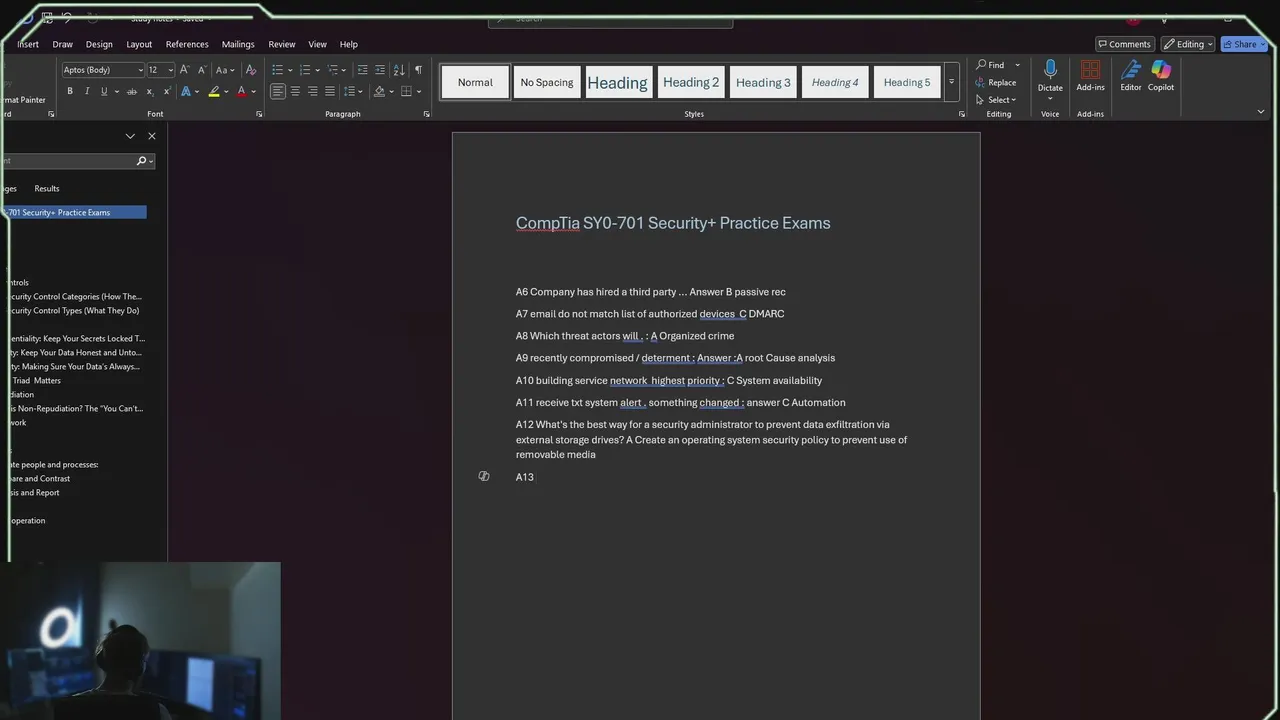Open the Mailings tab
The height and width of the screenshot is (720, 1280).
238,44
